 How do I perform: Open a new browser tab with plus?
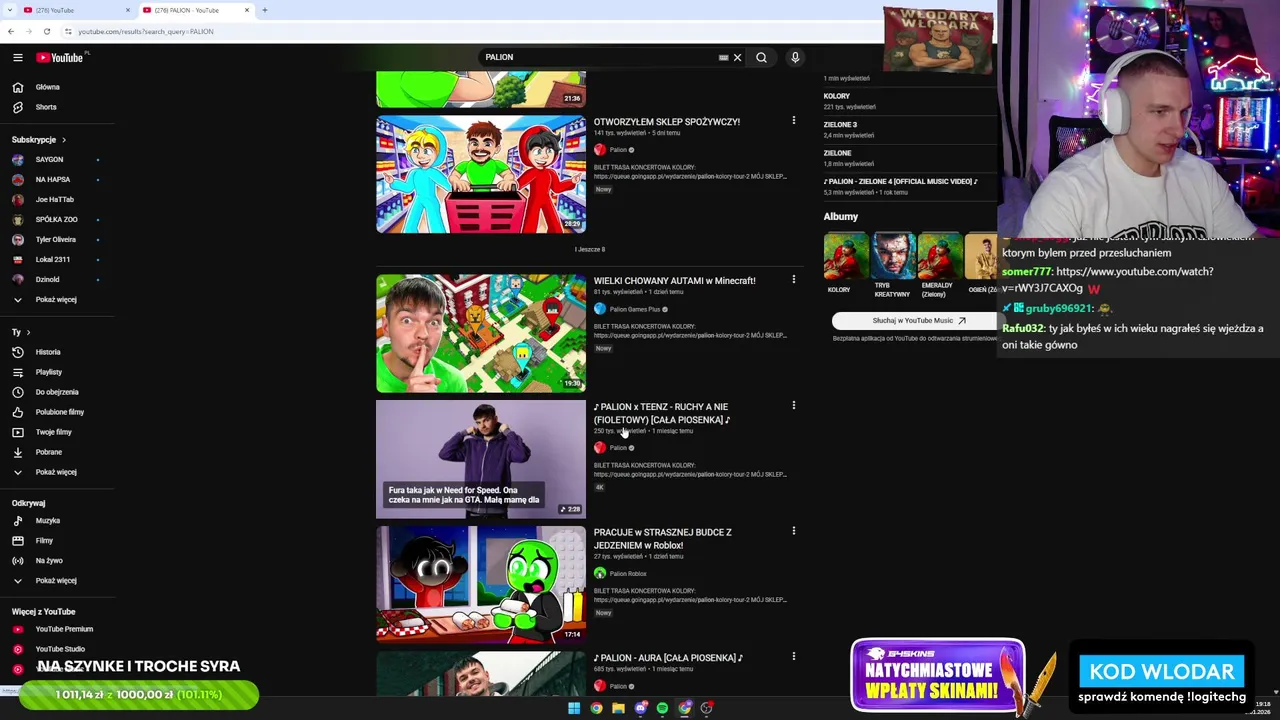point(265,10)
